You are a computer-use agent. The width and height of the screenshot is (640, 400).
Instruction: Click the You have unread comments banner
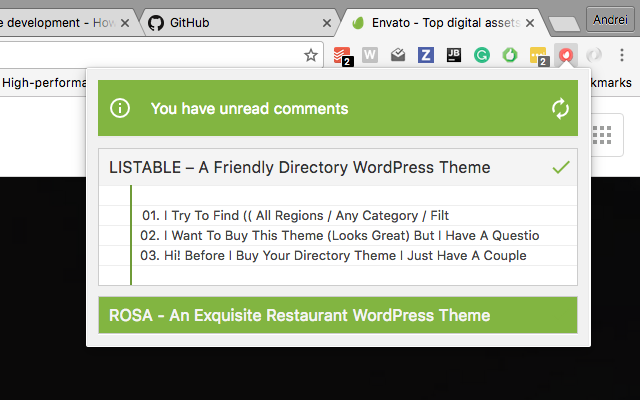(338, 108)
